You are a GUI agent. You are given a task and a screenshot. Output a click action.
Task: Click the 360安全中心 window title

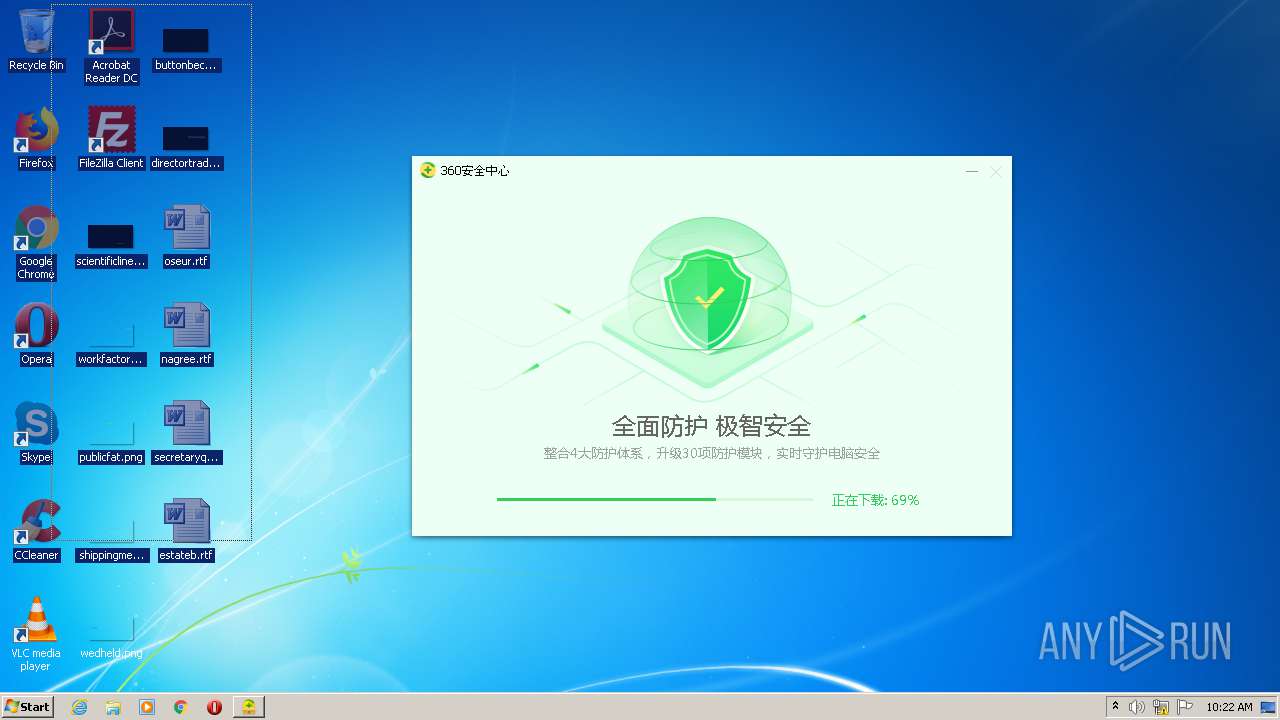tap(475, 171)
